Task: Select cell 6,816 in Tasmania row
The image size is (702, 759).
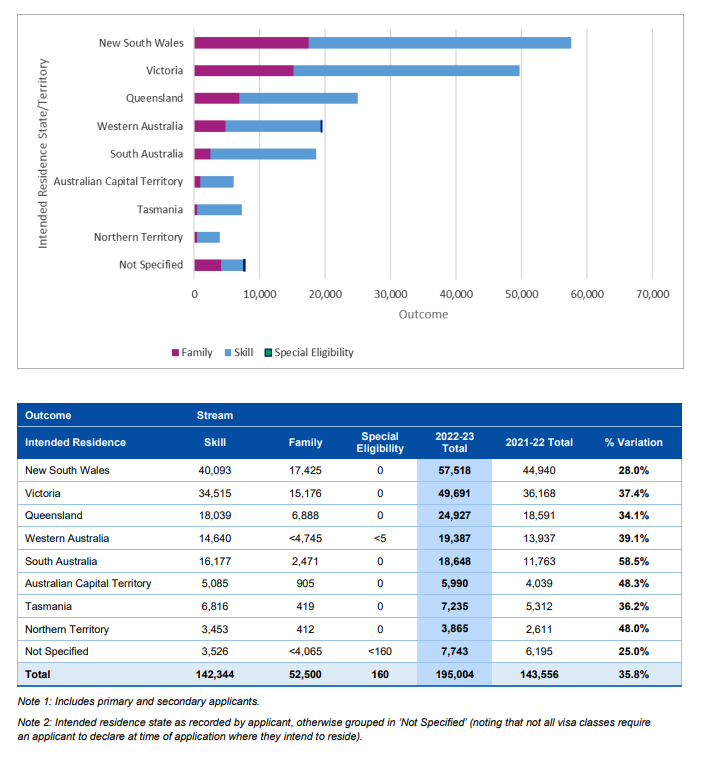Action: pos(214,607)
